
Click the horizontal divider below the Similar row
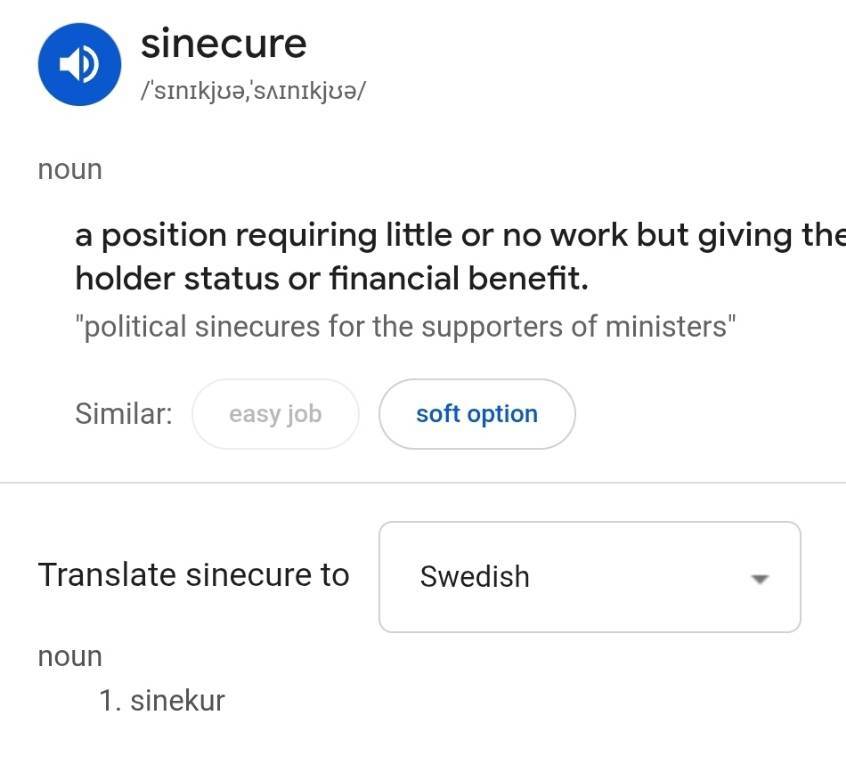[423, 483]
